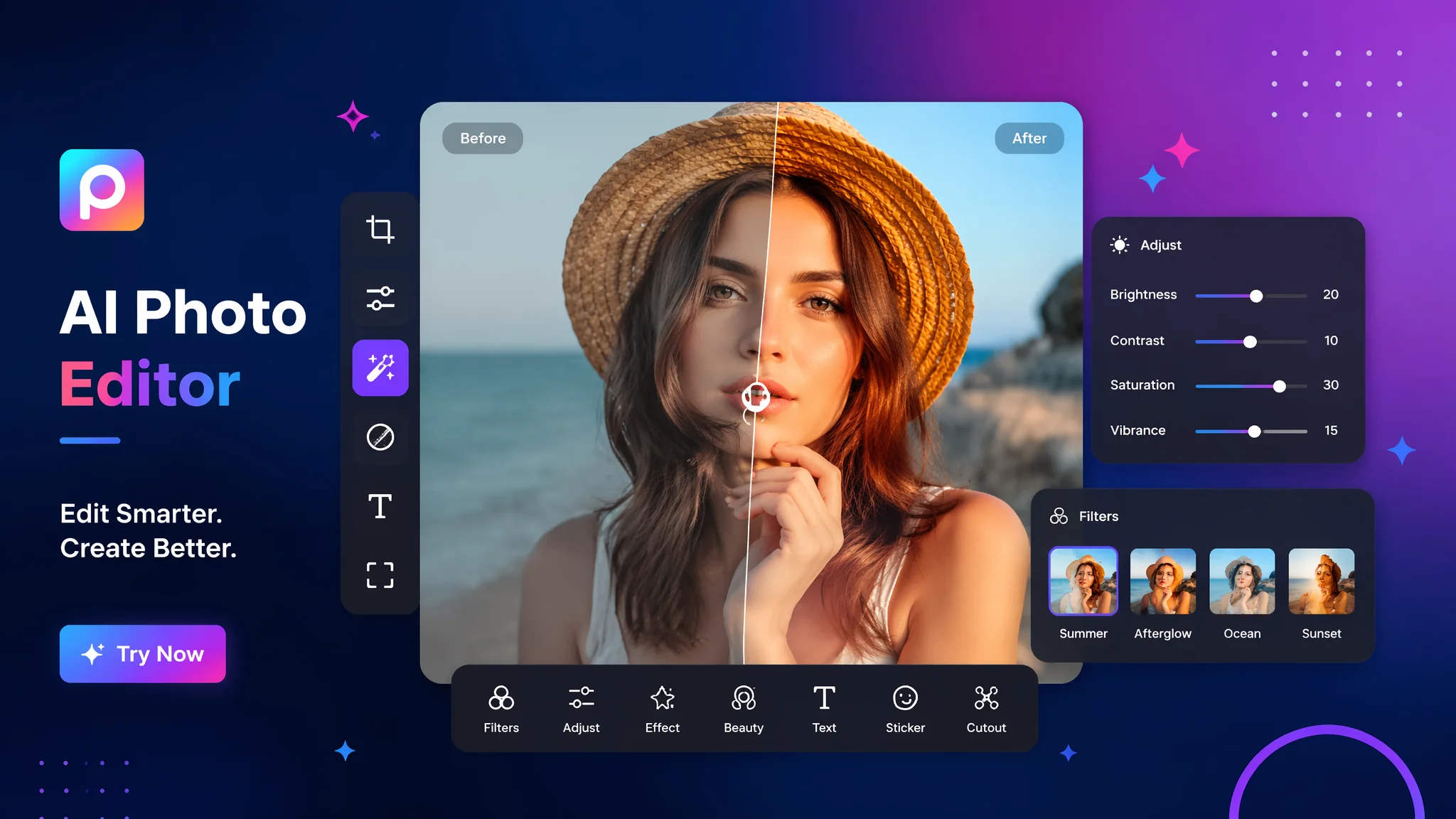The width and height of the screenshot is (1456, 819).
Task: Open Beauty in the bottom toolbar
Action: tap(744, 709)
